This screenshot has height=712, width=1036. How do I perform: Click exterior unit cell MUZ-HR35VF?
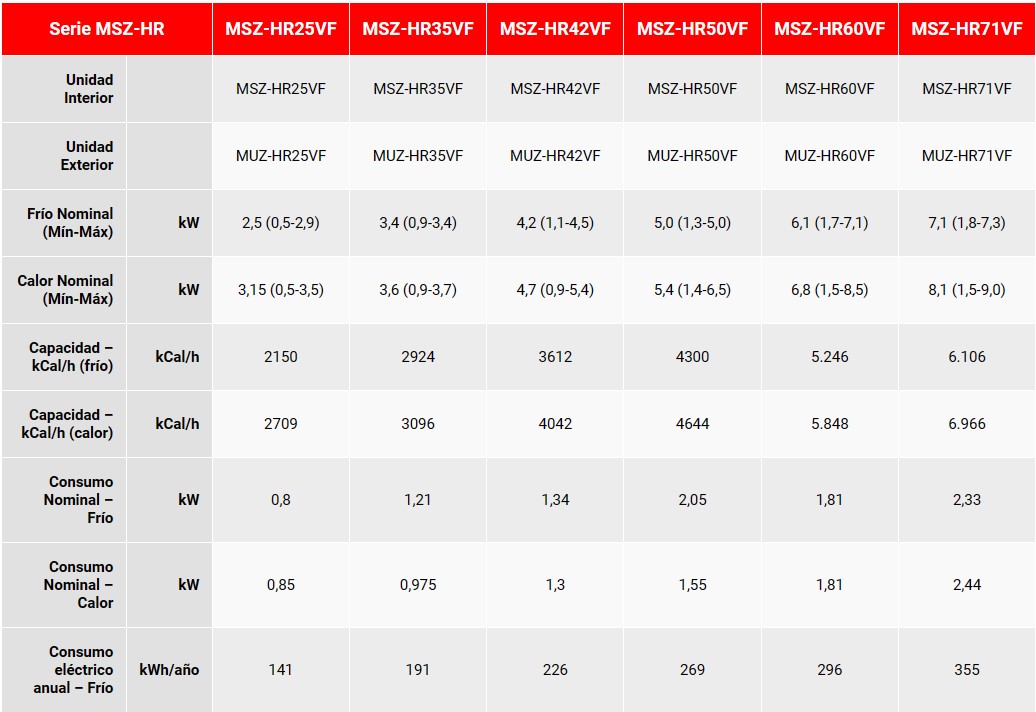click(418, 156)
